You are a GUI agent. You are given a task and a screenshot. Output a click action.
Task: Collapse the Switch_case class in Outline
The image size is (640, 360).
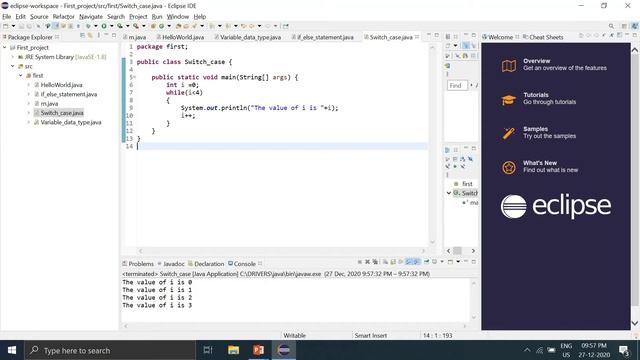tap(449, 193)
